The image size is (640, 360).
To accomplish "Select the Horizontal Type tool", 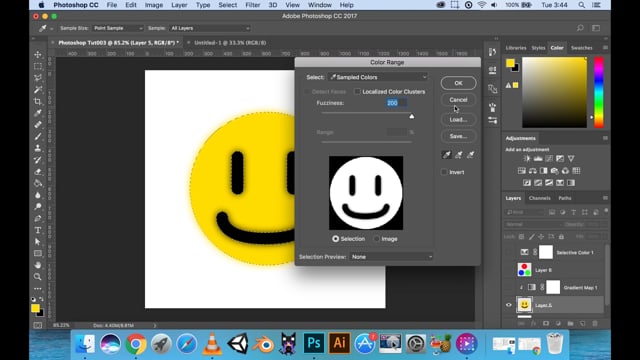I will click(x=38, y=230).
